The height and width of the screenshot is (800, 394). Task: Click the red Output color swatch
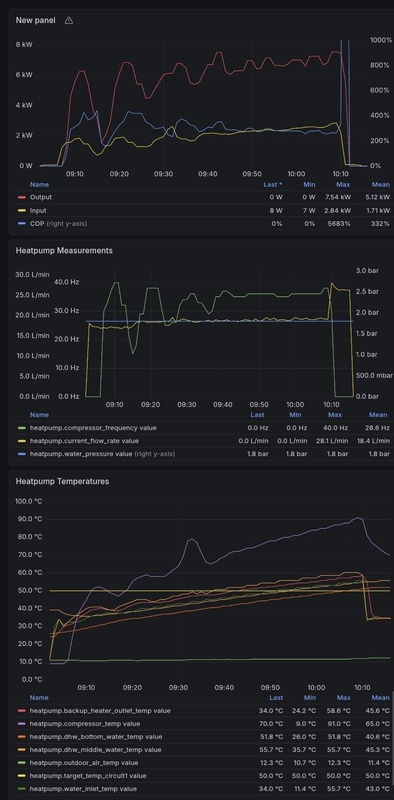(21, 197)
